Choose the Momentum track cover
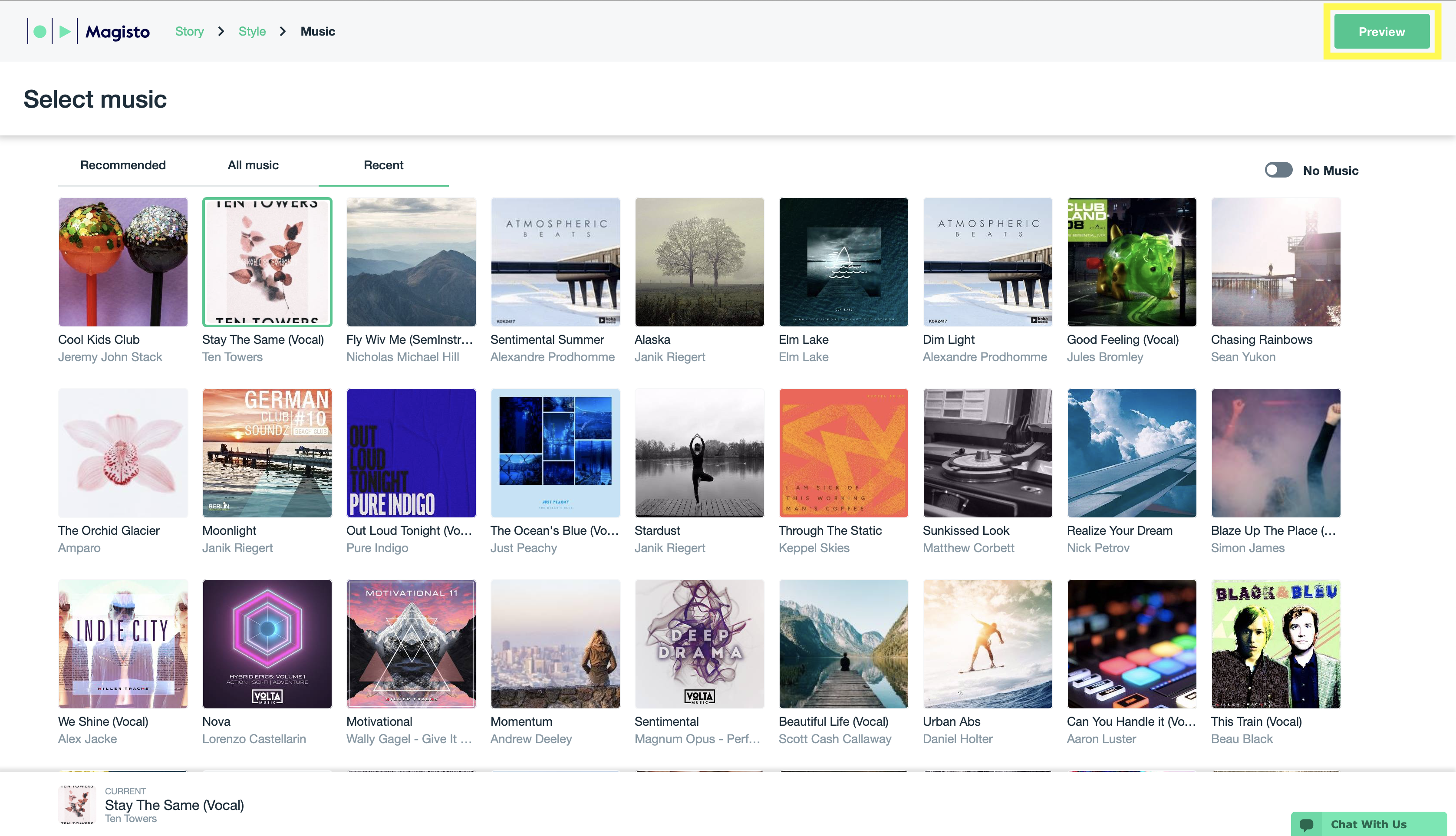 555,644
